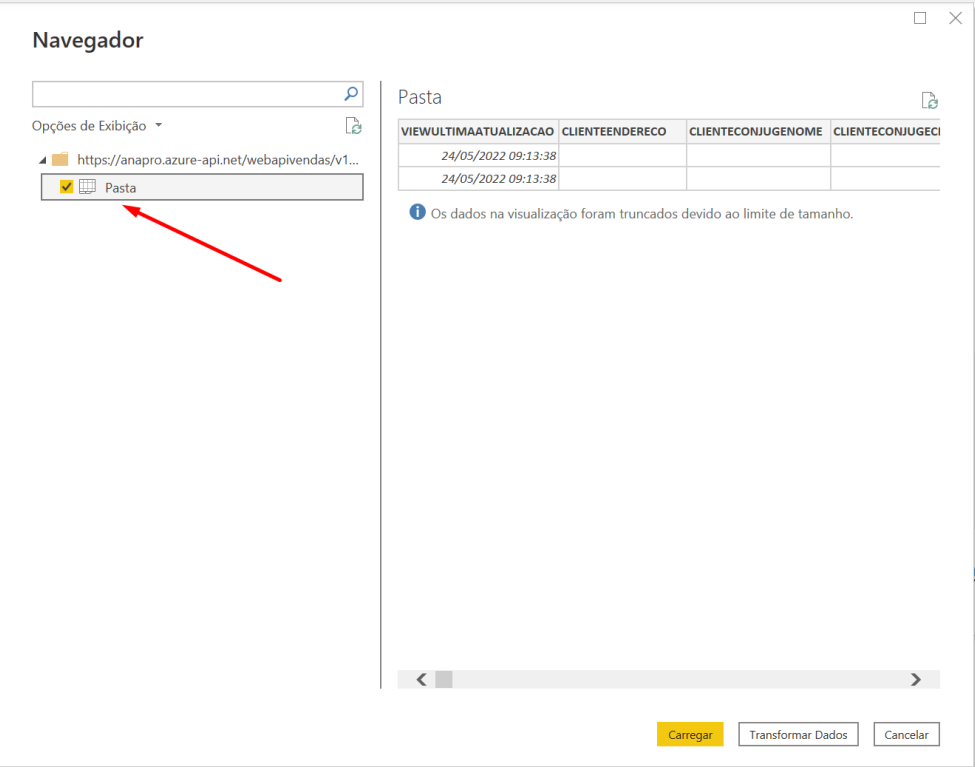
Task: Select the Pasta tree item
Action: click(121, 188)
